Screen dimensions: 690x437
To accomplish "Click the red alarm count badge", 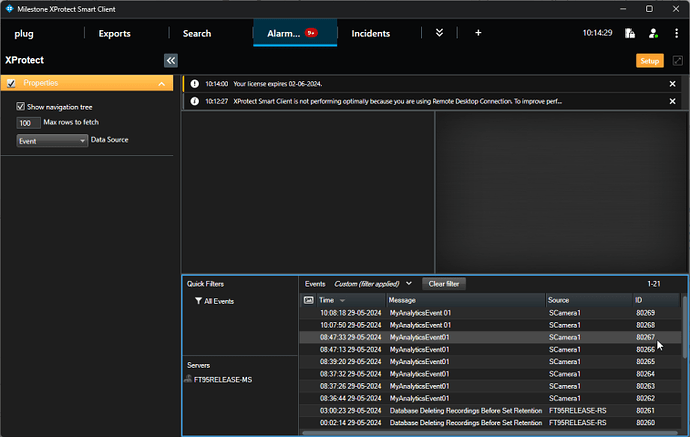I will [311, 33].
